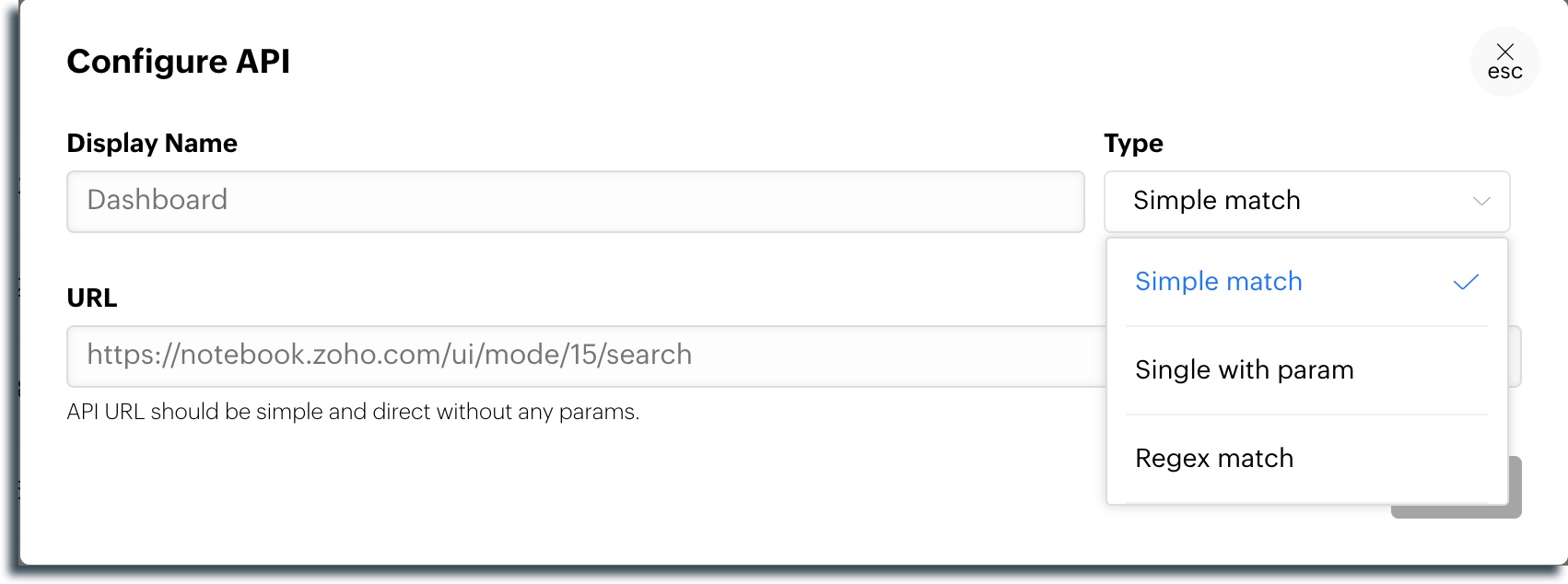
Task: Select the Single with param option
Action: [1244, 370]
